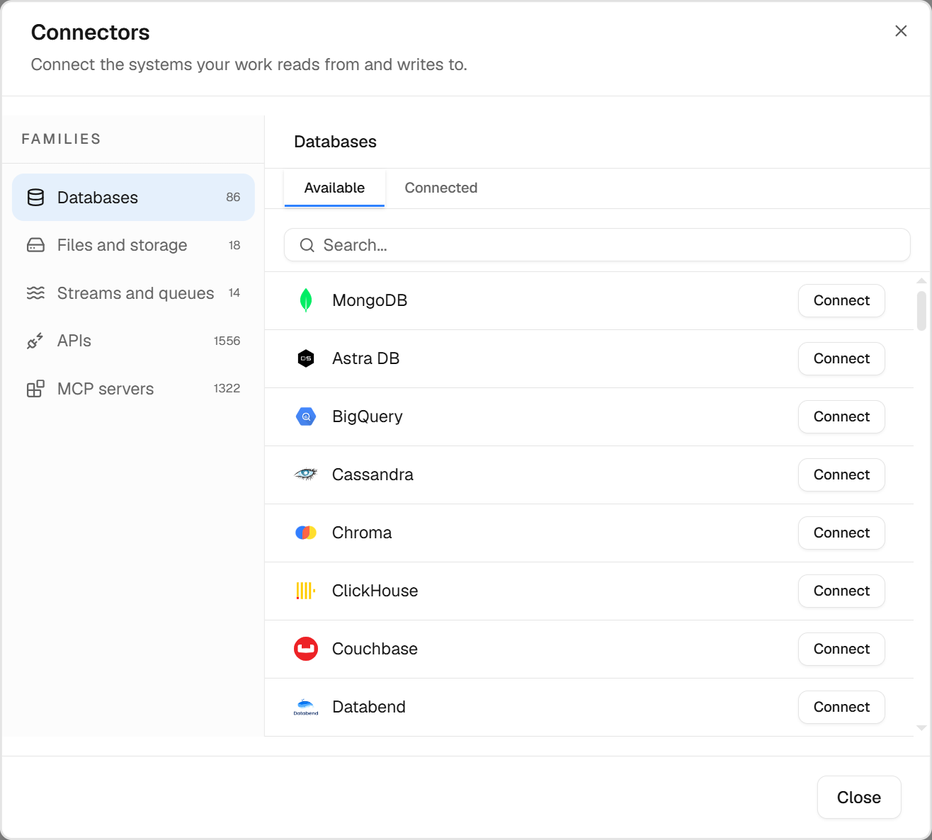Connect the Chroma connector
This screenshot has height=840, width=932.
click(841, 533)
